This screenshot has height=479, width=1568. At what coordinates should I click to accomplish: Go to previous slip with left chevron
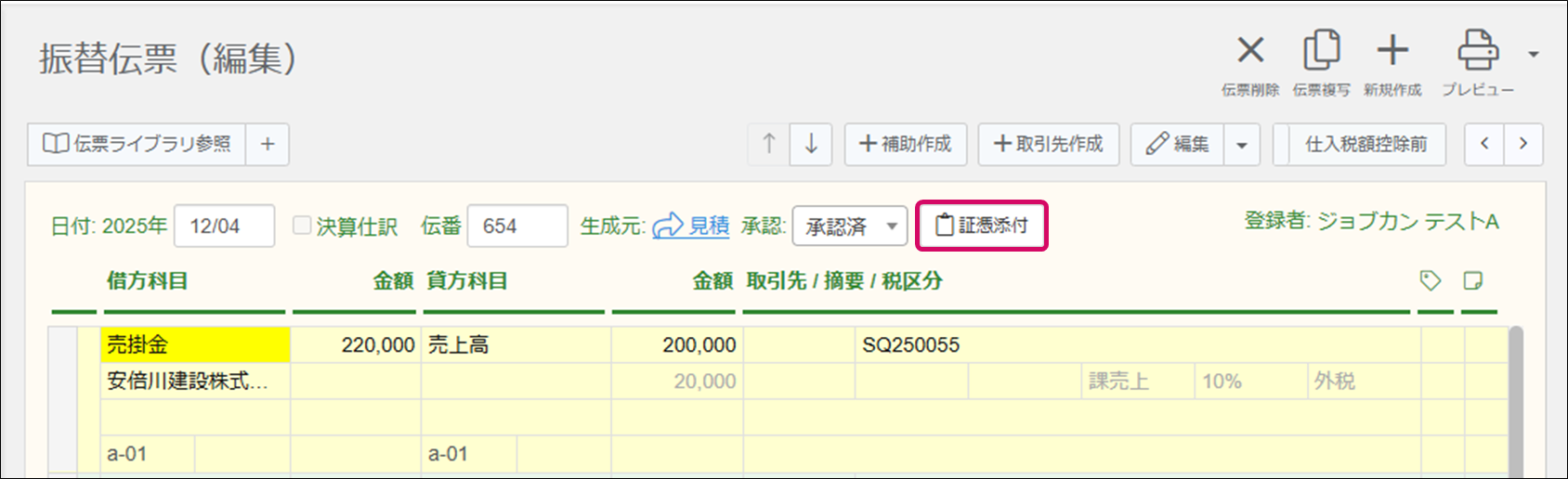1484,144
